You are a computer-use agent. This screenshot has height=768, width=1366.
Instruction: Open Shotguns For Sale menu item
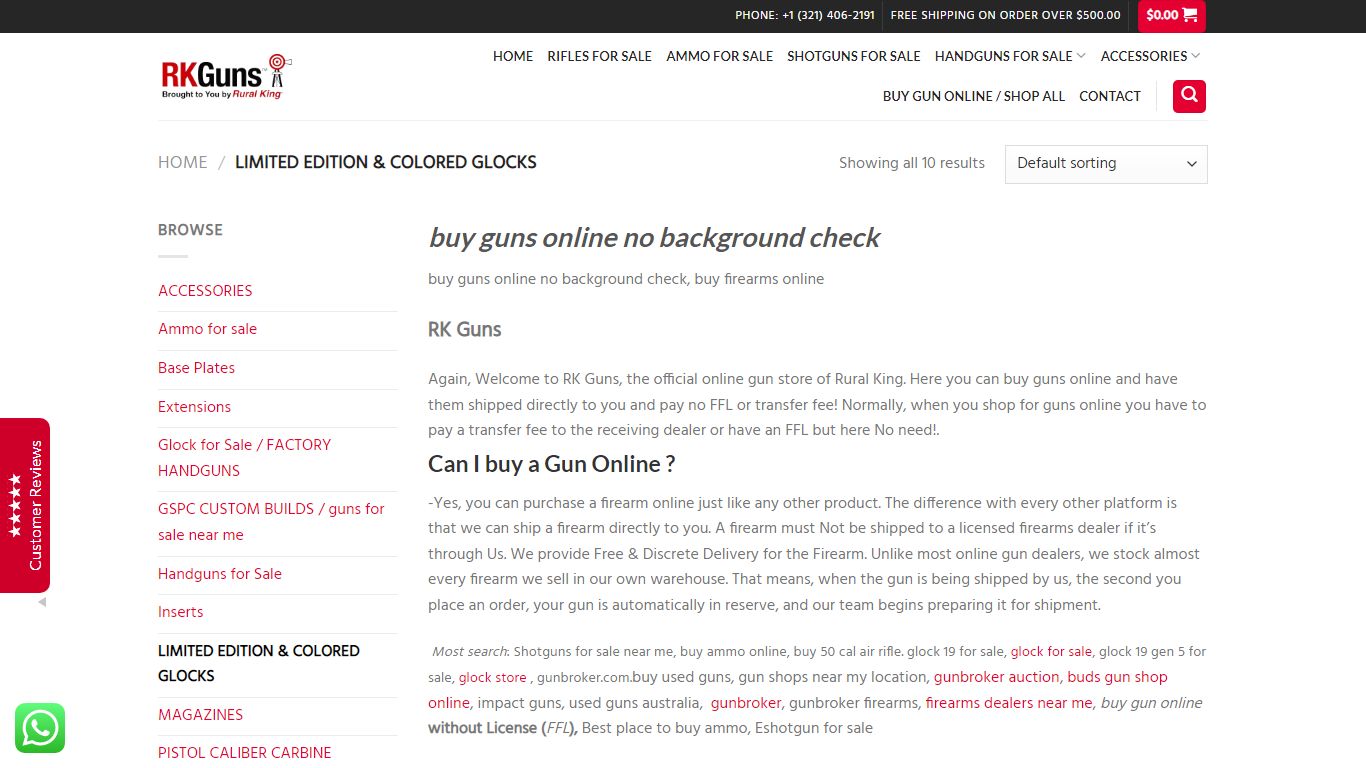(x=853, y=56)
